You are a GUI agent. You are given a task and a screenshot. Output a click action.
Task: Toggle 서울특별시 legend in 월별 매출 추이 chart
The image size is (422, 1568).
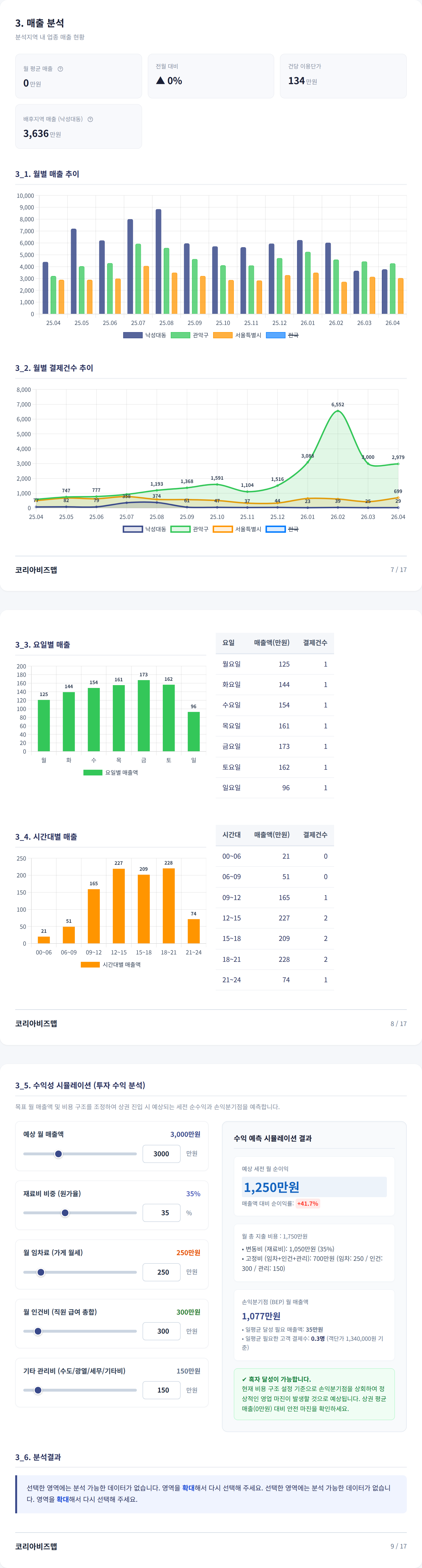point(237,335)
